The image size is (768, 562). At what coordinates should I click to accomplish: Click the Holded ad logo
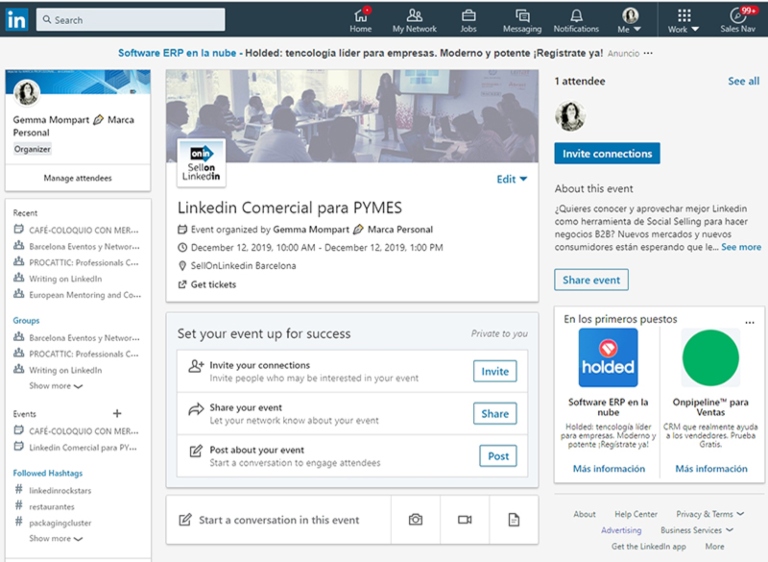pyautogui.click(x=608, y=358)
